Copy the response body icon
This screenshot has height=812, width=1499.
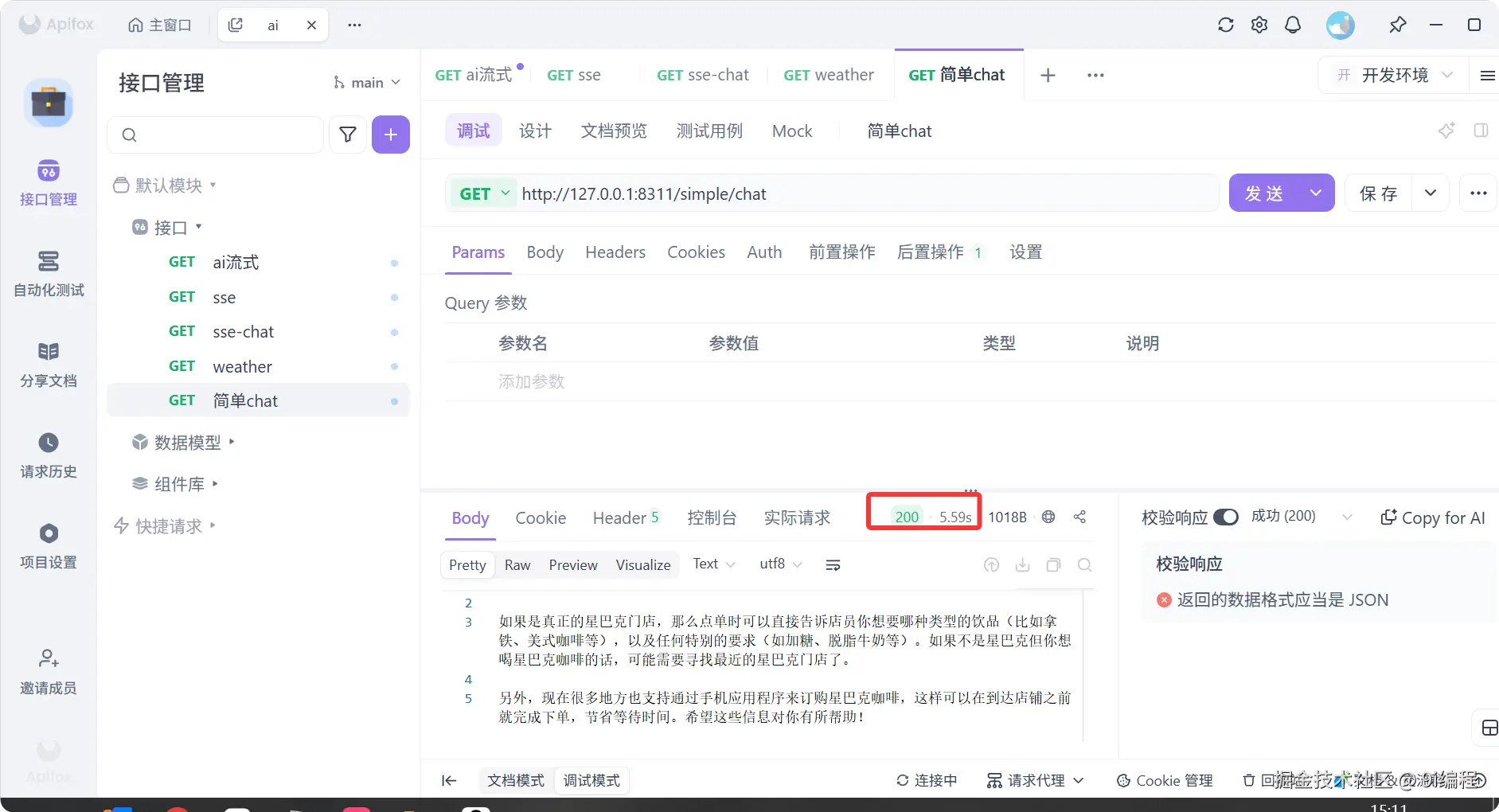[x=1053, y=564]
